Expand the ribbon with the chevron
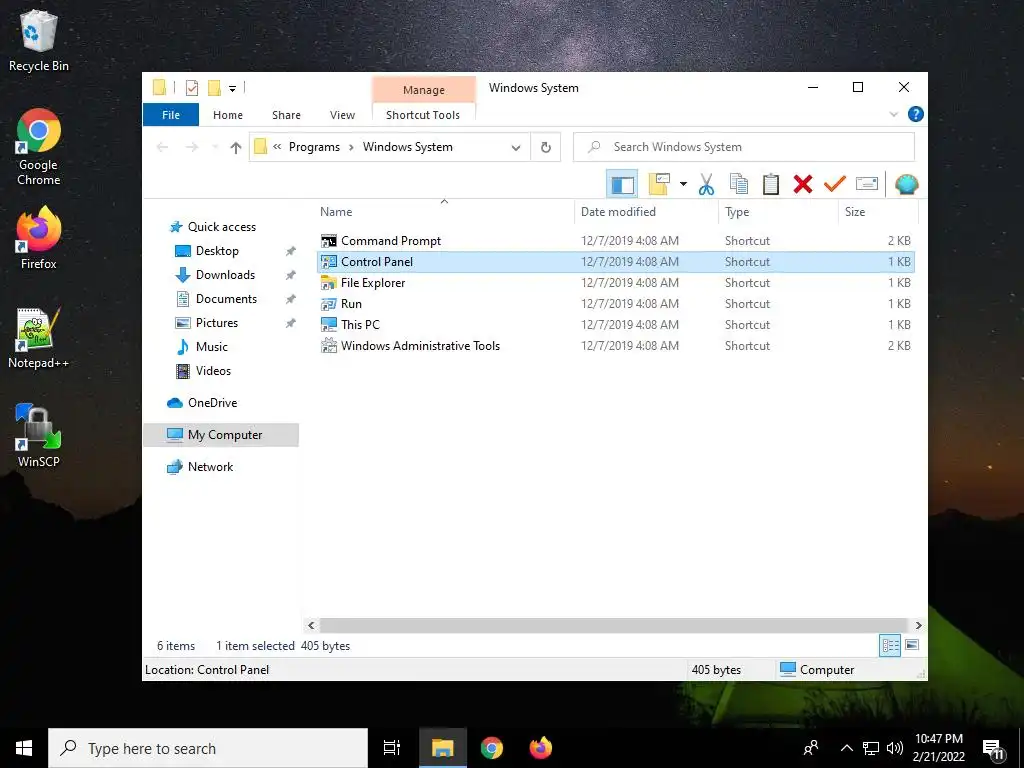Image resolution: width=1024 pixels, height=768 pixels. [x=893, y=115]
